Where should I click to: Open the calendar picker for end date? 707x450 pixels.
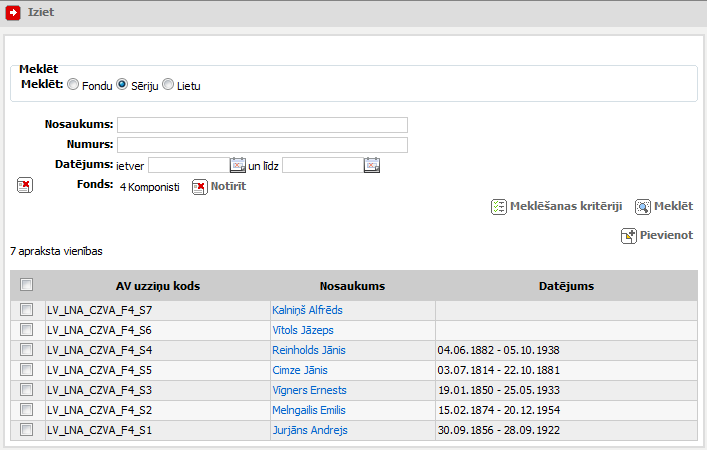click(x=372, y=165)
